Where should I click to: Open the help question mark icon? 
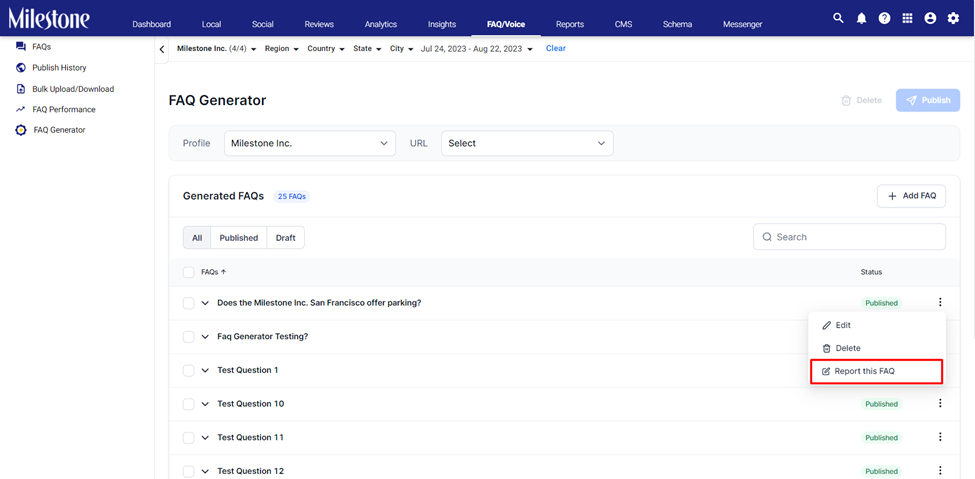884,19
